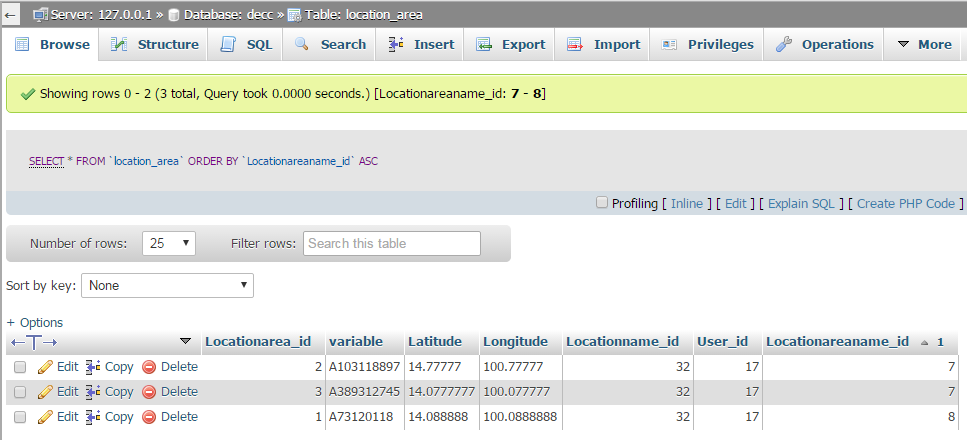967x440 pixels.
Task: Click the Structure tab icon
Action: 118,44
